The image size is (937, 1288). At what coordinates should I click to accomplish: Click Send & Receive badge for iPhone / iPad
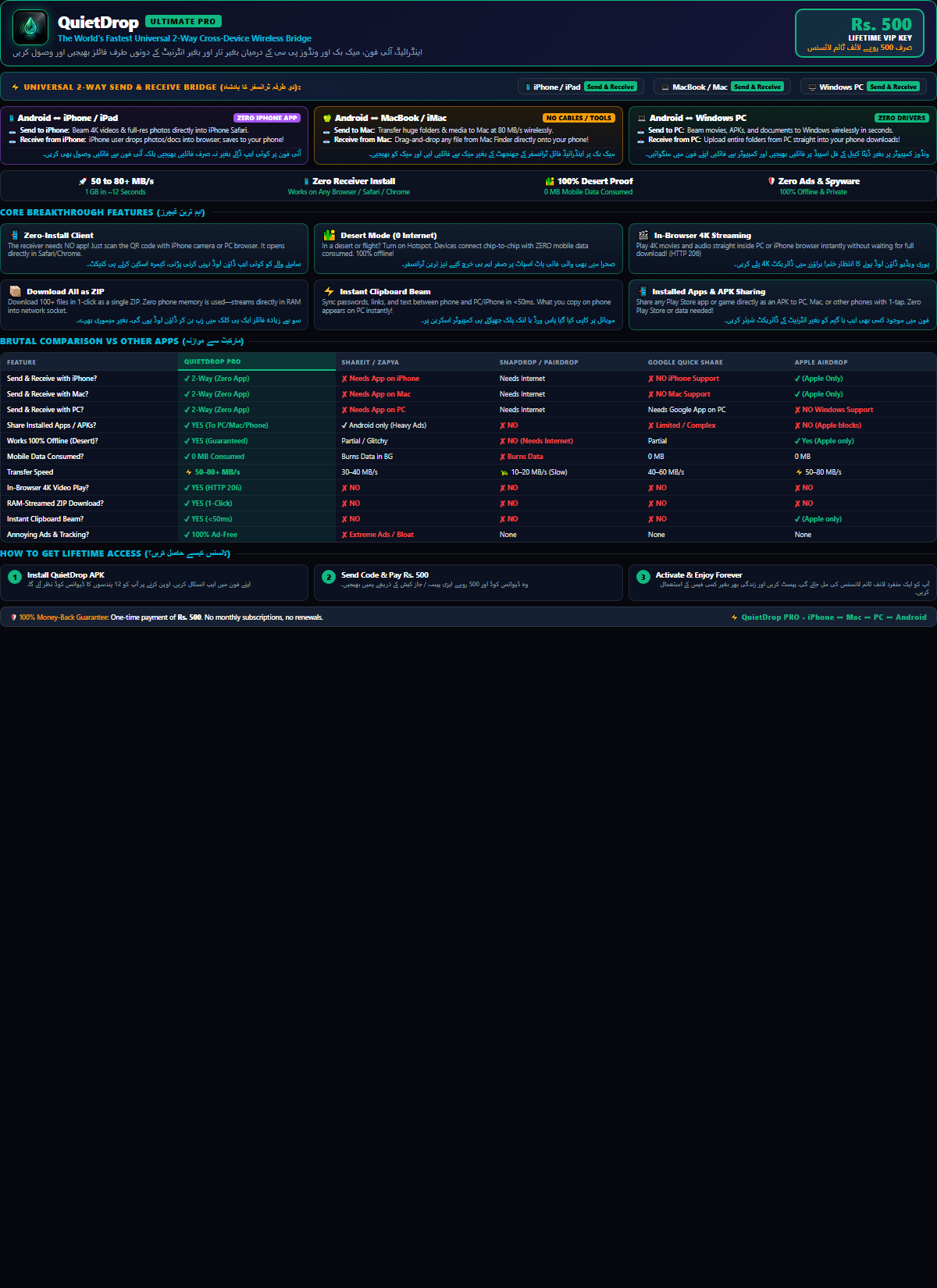[x=611, y=87]
